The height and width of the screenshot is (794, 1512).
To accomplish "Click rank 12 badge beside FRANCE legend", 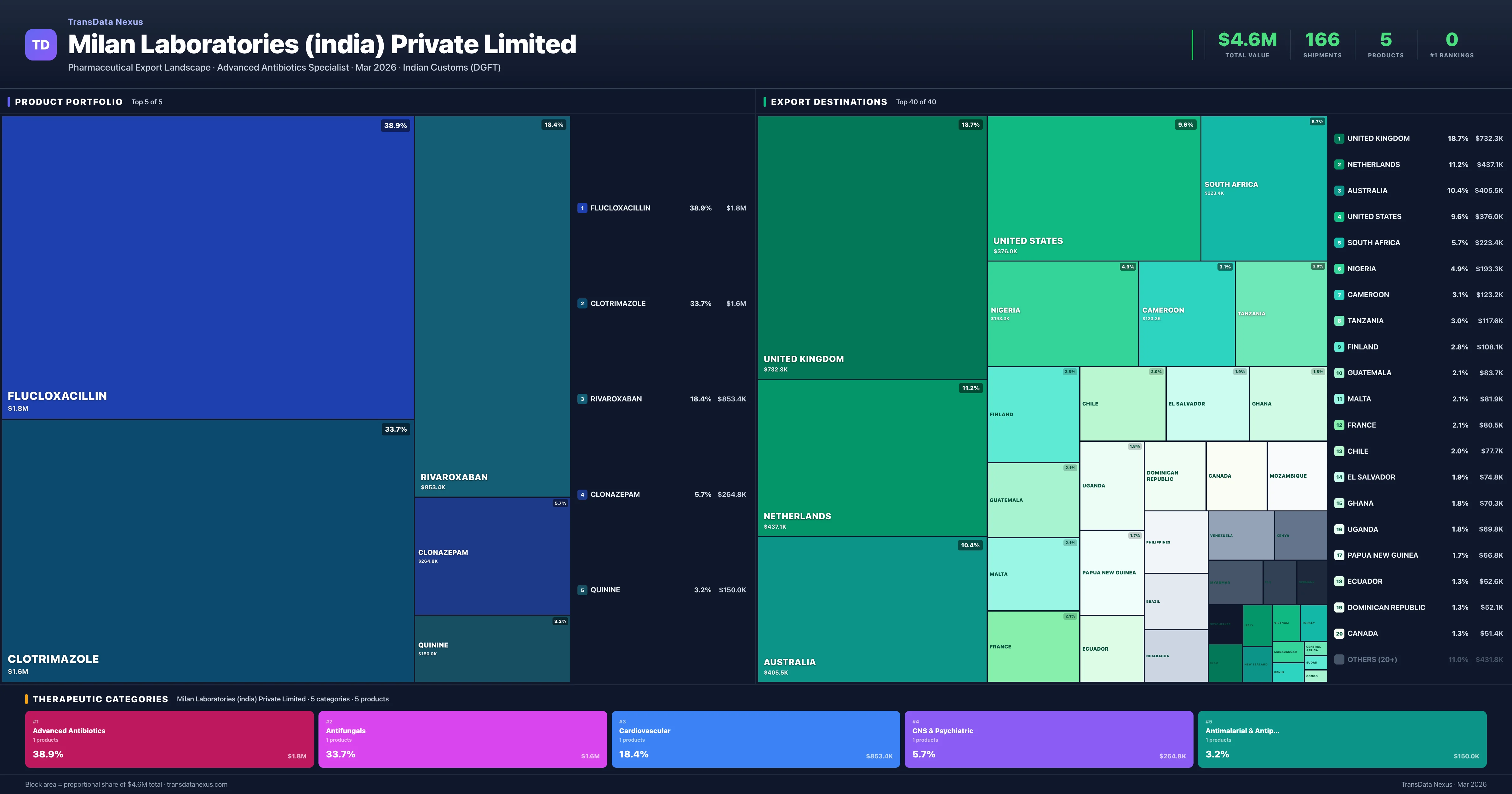I will point(1339,425).
